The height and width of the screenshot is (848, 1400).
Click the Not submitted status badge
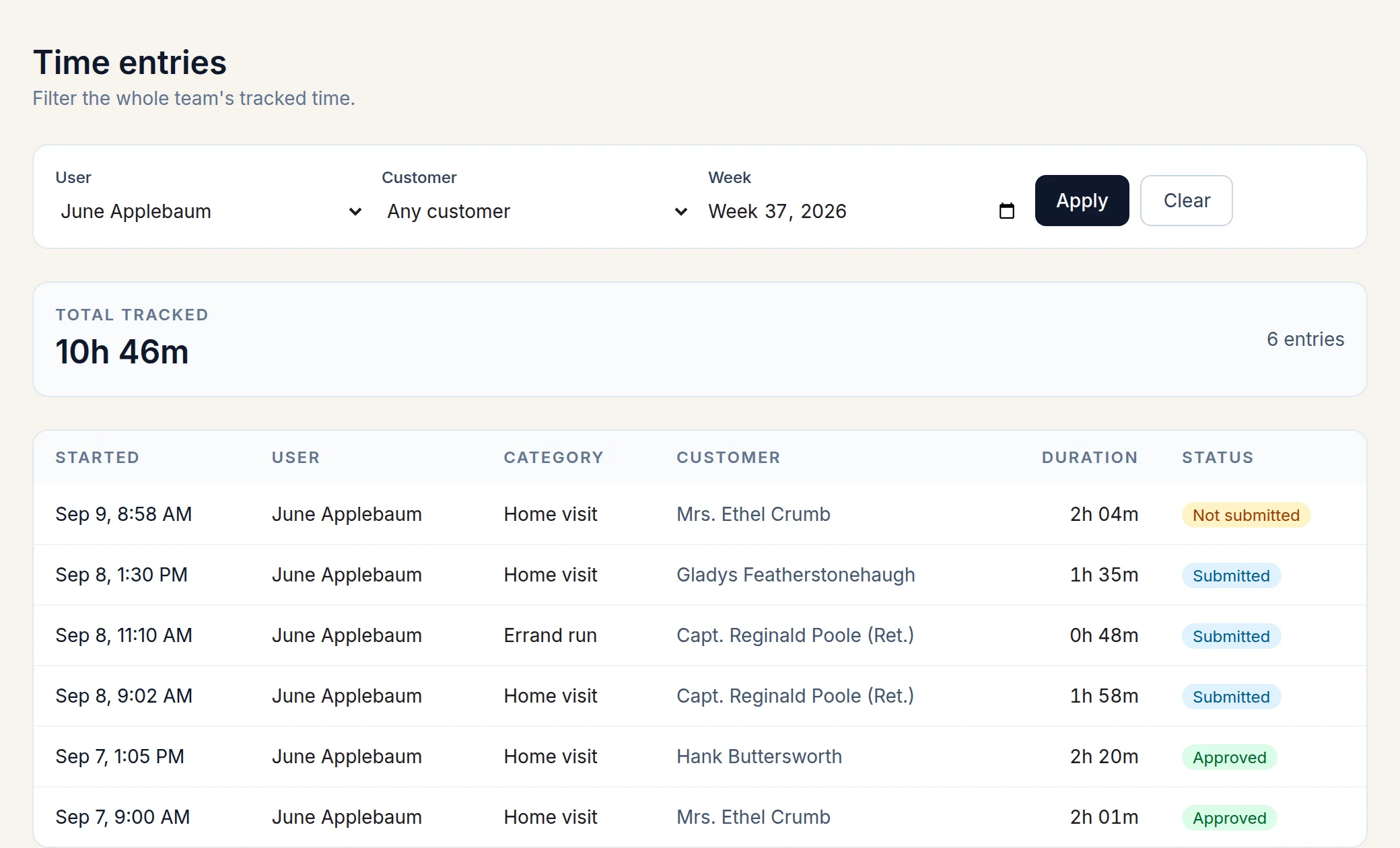pos(1246,515)
